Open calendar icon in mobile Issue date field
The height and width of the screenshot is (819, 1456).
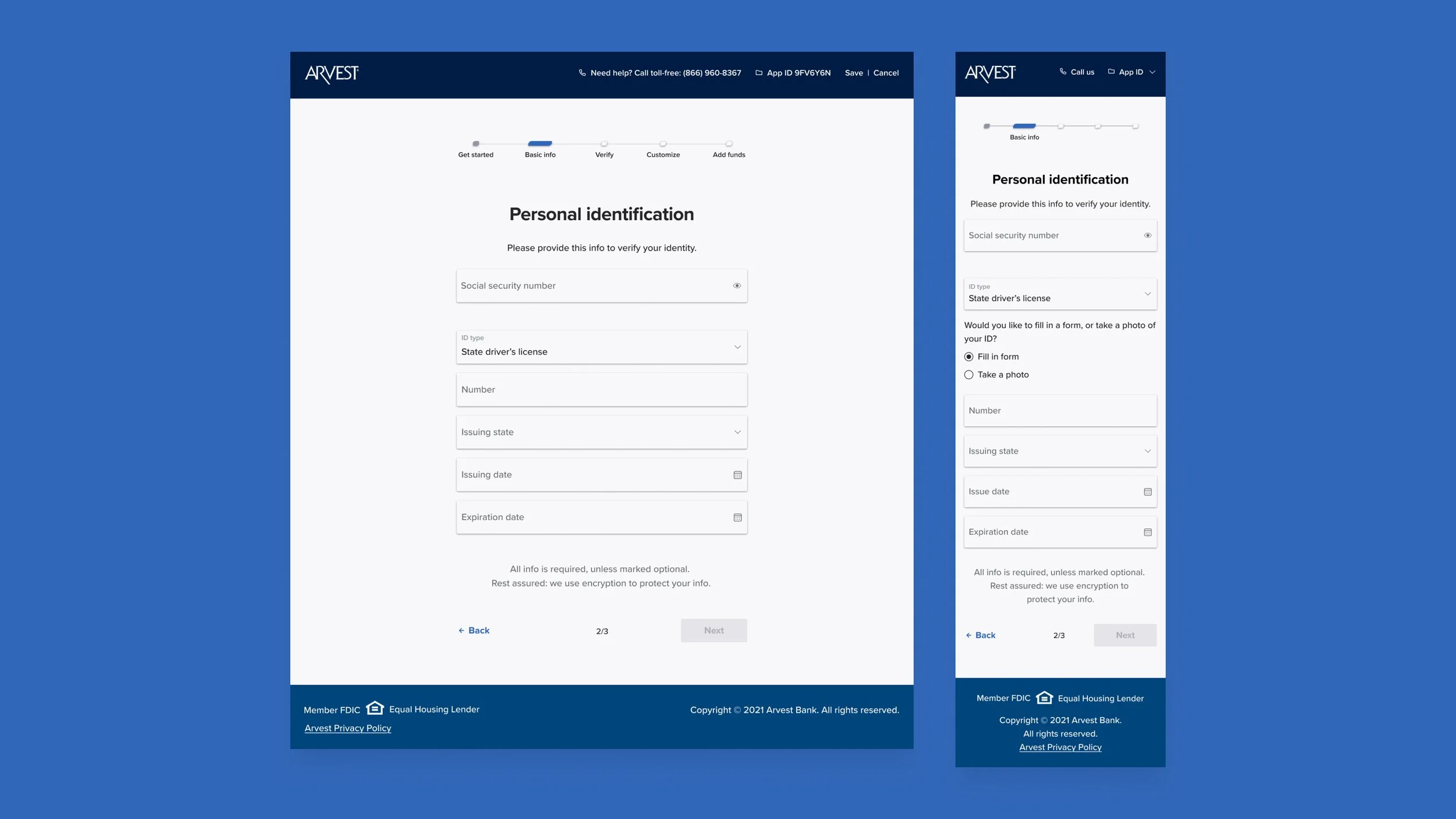coord(1147,492)
